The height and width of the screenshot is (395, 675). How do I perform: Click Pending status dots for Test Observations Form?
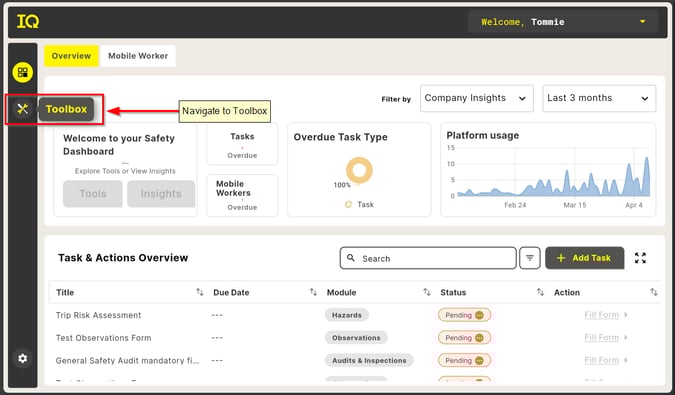[x=479, y=338]
